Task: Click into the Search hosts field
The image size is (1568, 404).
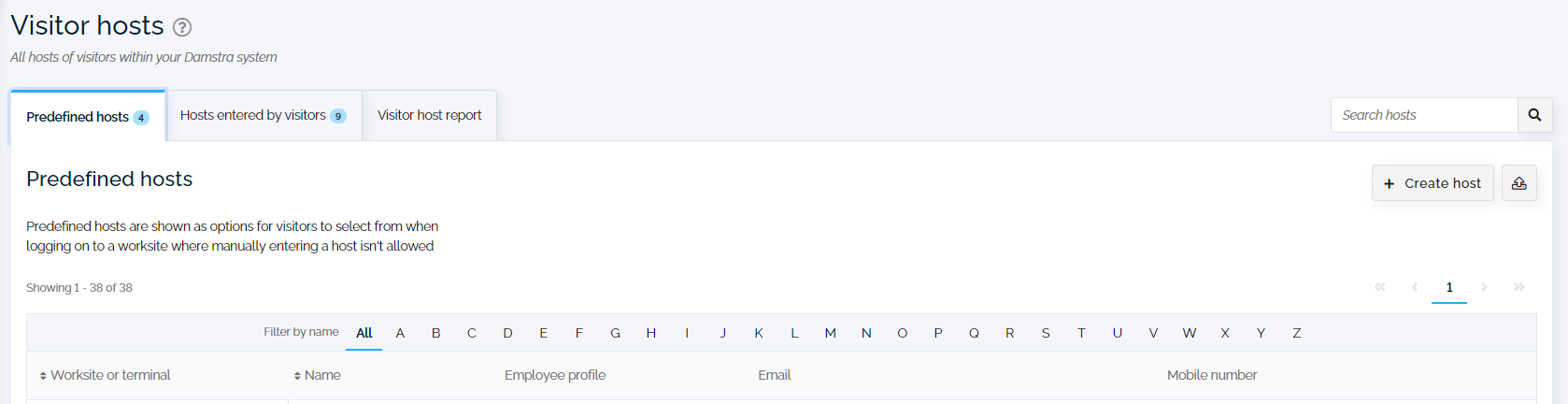Action: coord(1424,115)
